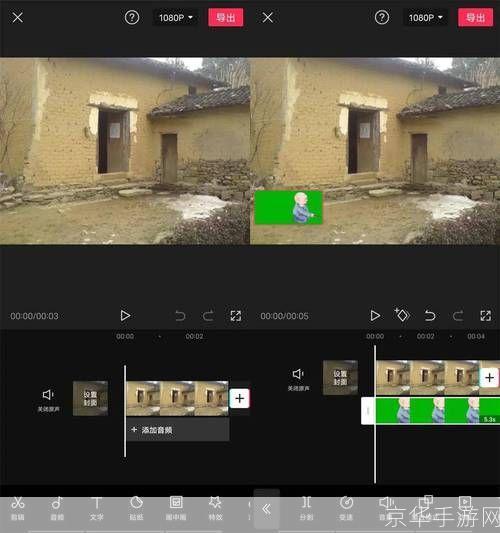Open the 1080P resolution dropdown of the 00:03 project
This screenshot has height=533, width=500.
(175, 18)
